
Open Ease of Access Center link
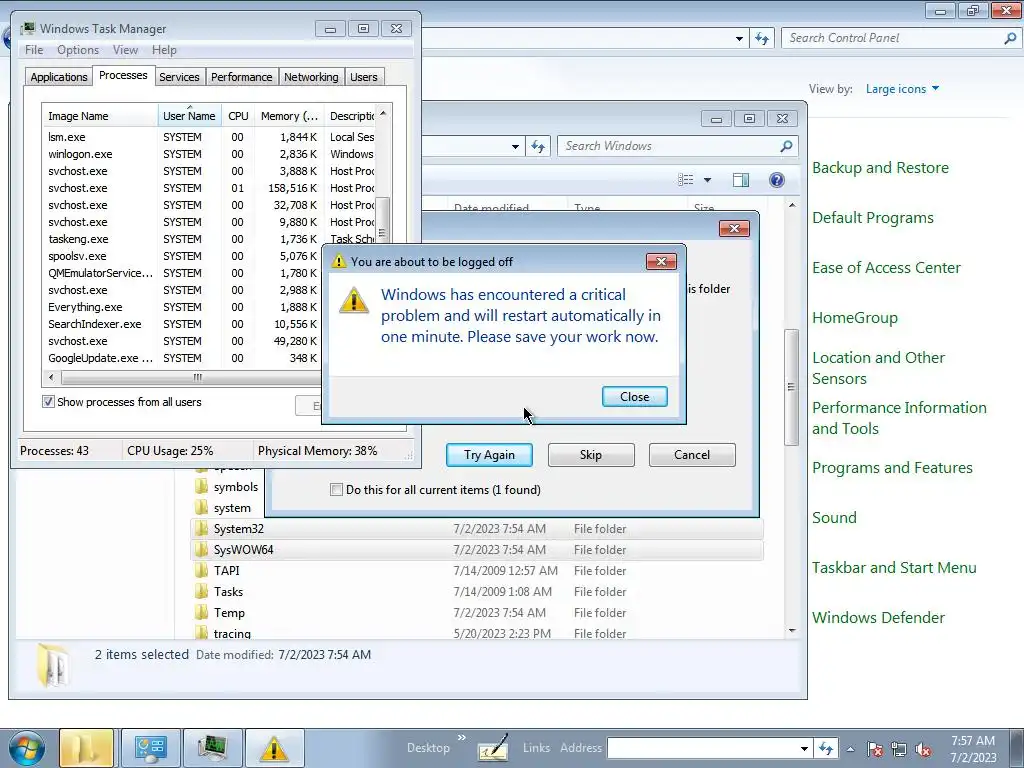click(x=886, y=268)
